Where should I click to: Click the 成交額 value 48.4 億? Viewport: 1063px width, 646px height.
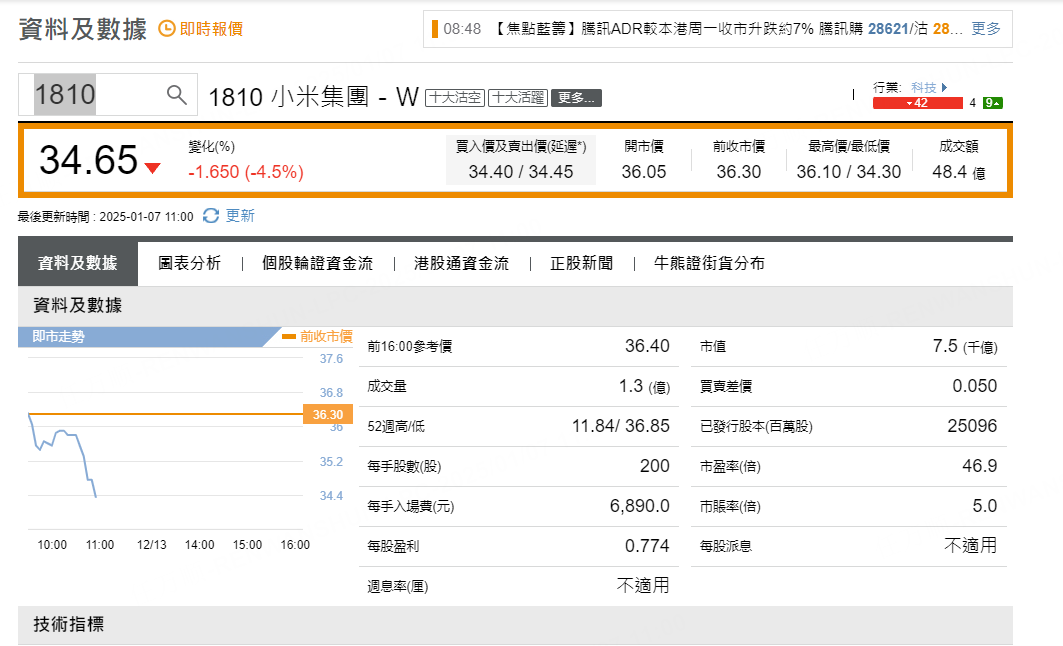(959, 172)
